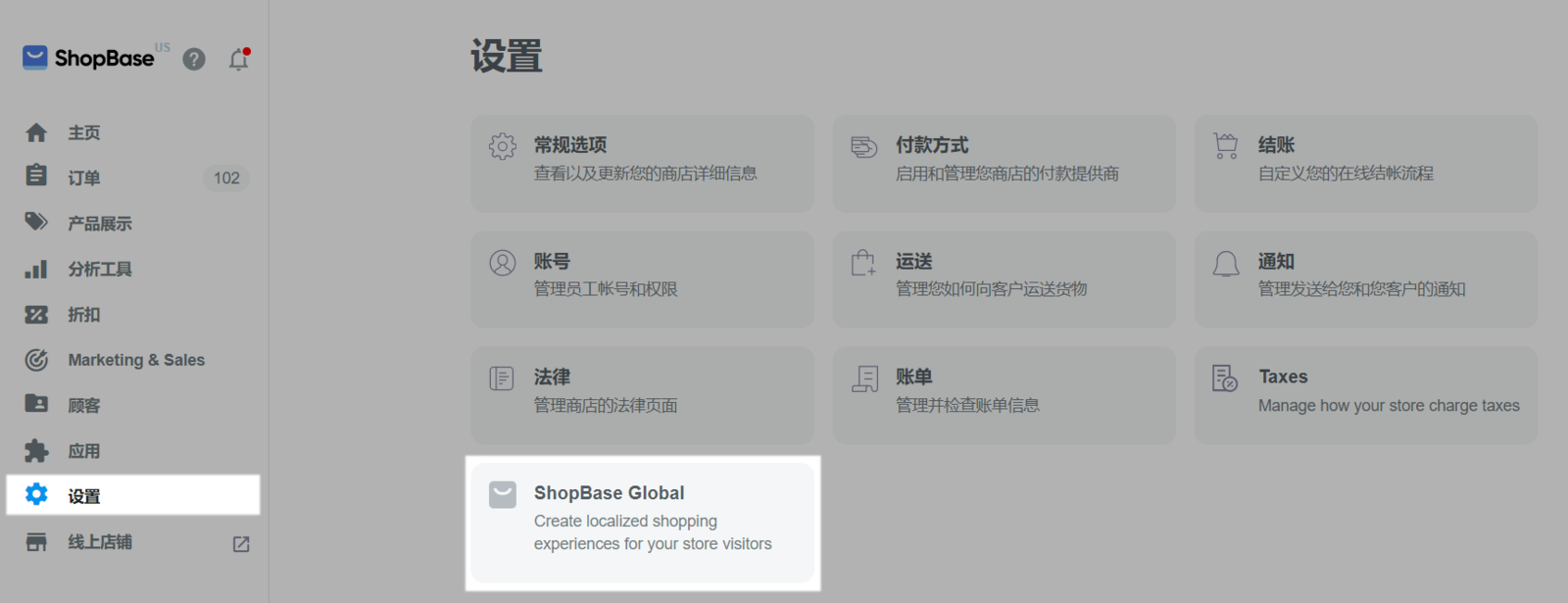The width and height of the screenshot is (1568, 603).
Task: Click the bar chart icon beside 分析工具
Action: [36, 268]
